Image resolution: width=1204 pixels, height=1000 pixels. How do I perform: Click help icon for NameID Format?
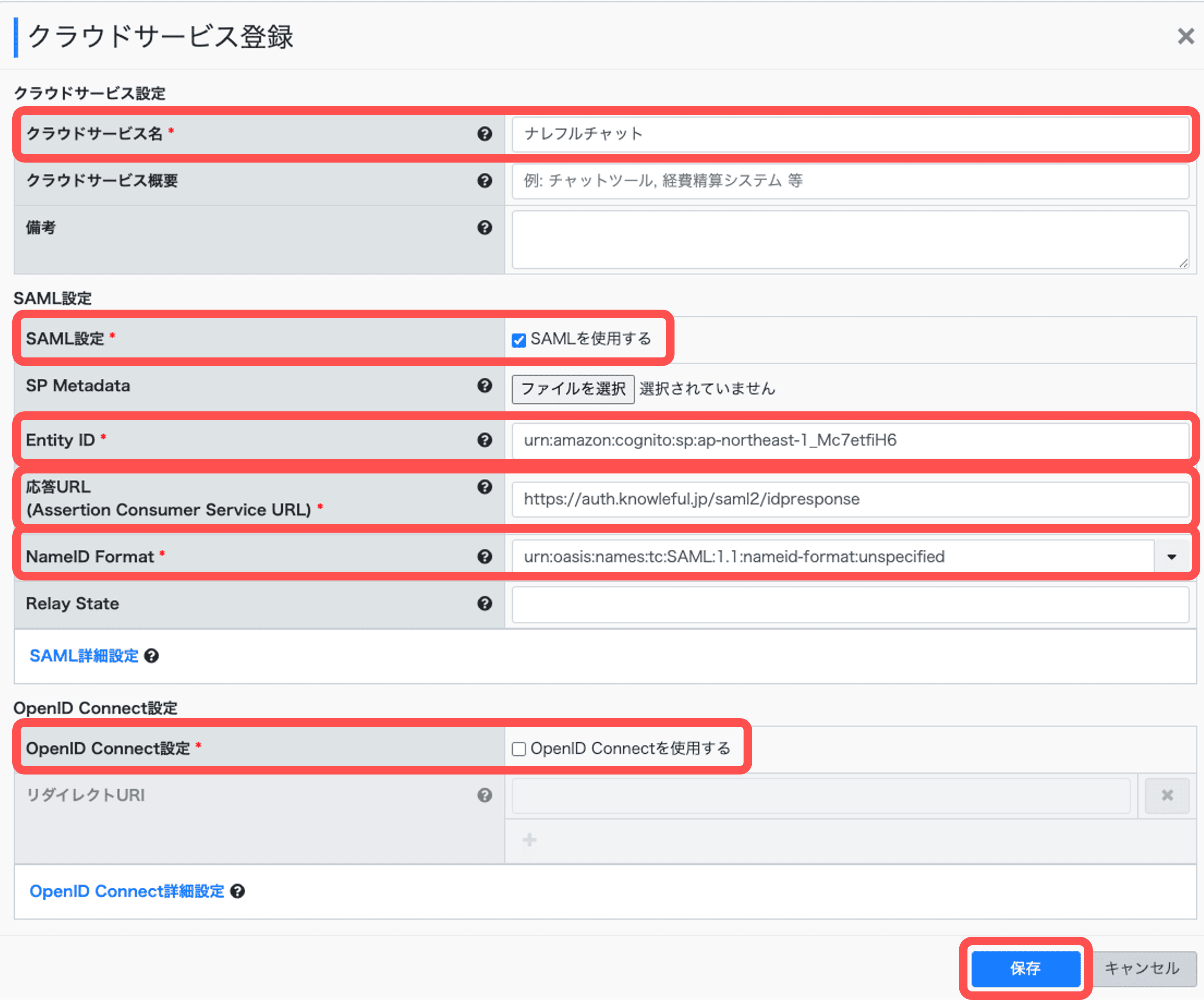click(x=485, y=557)
